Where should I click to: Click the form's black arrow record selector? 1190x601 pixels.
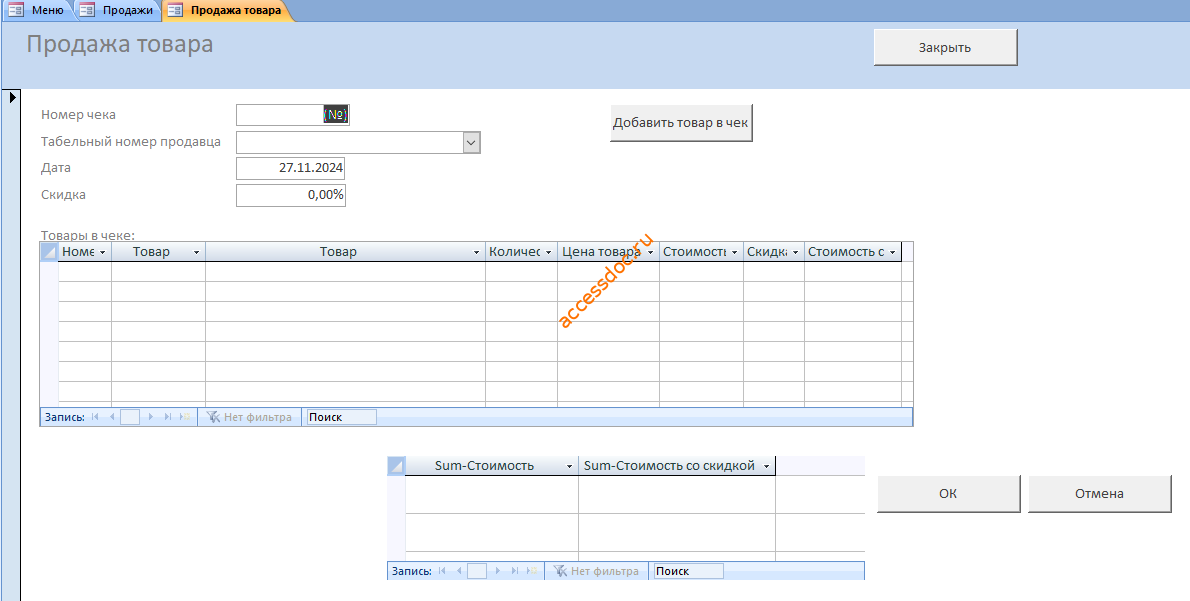[x=11, y=97]
